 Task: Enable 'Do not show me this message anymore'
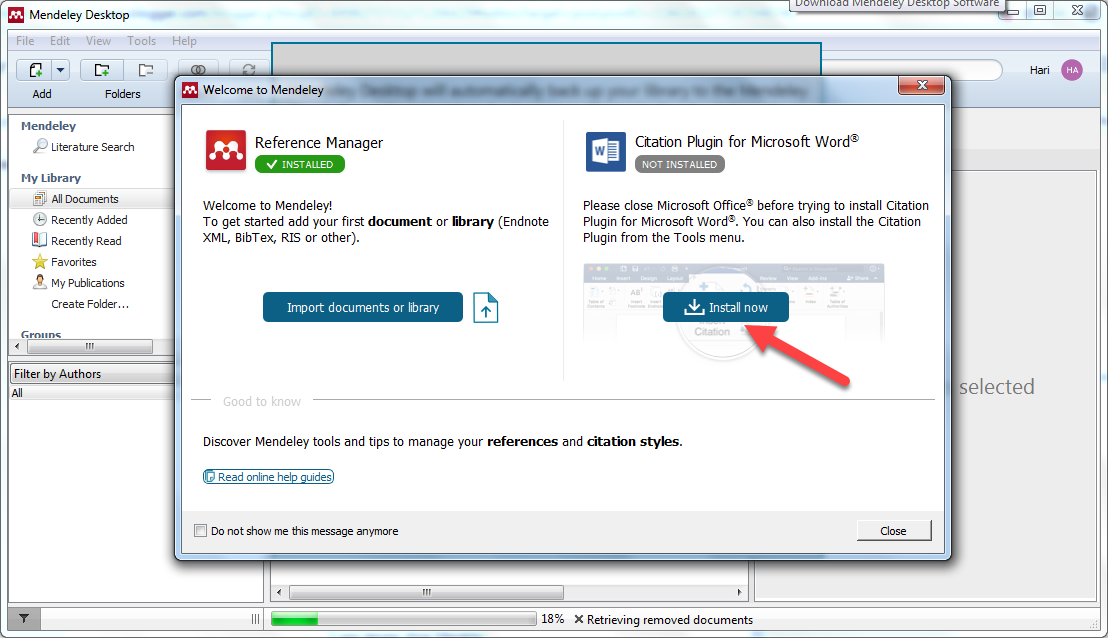click(x=201, y=531)
